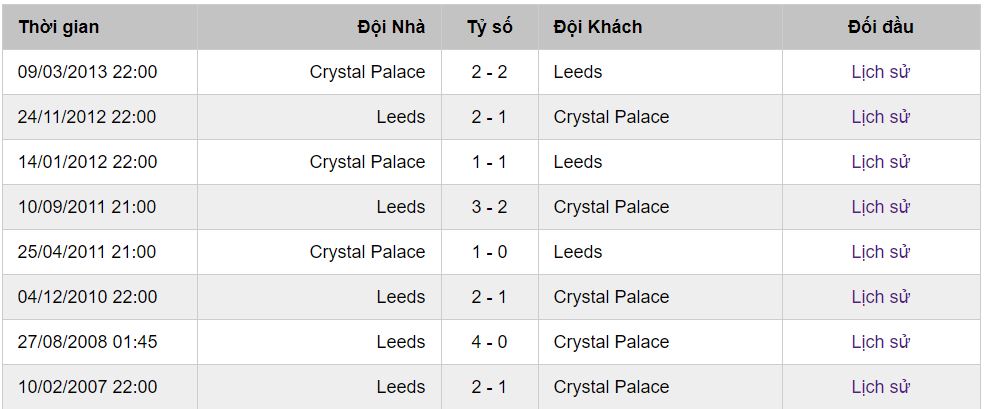Click the 1 - 1 score cell

[489, 162]
